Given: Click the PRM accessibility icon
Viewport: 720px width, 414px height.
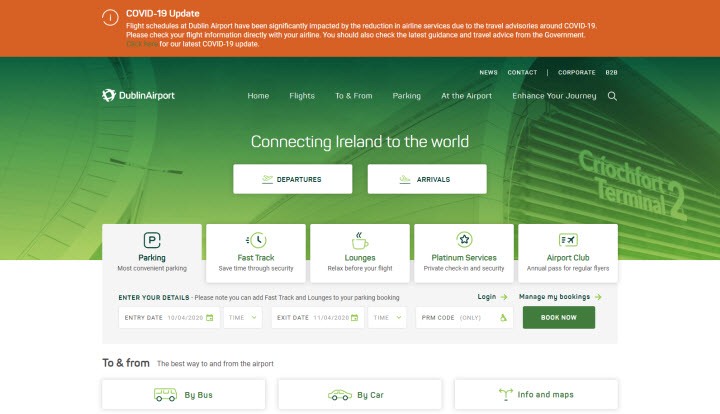Looking at the screenshot, I should tap(503, 318).
